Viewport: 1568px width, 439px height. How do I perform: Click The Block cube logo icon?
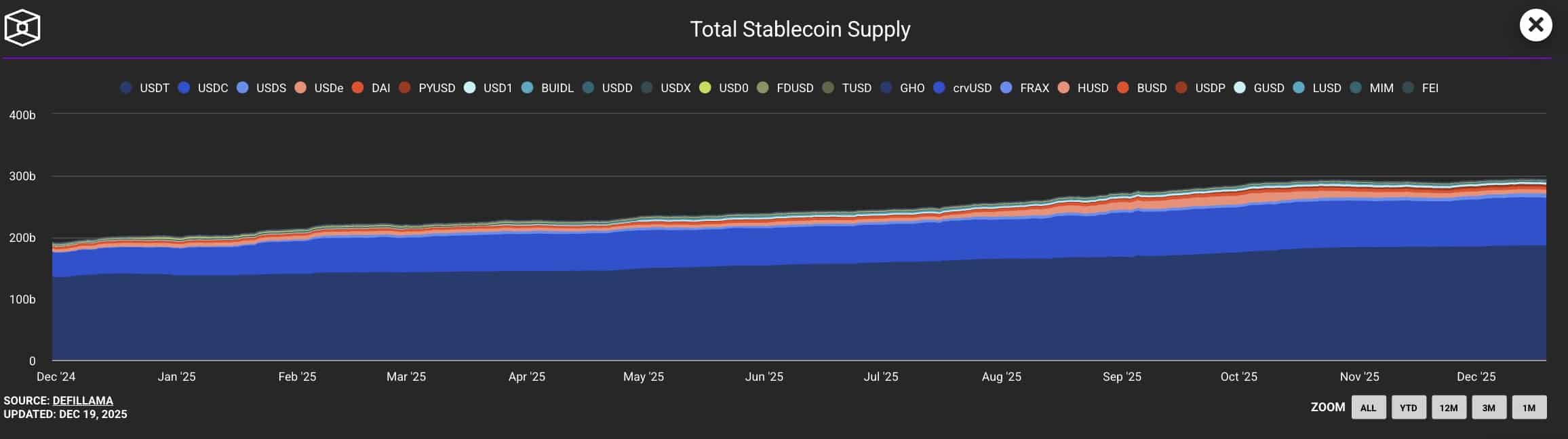[x=22, y=28]
